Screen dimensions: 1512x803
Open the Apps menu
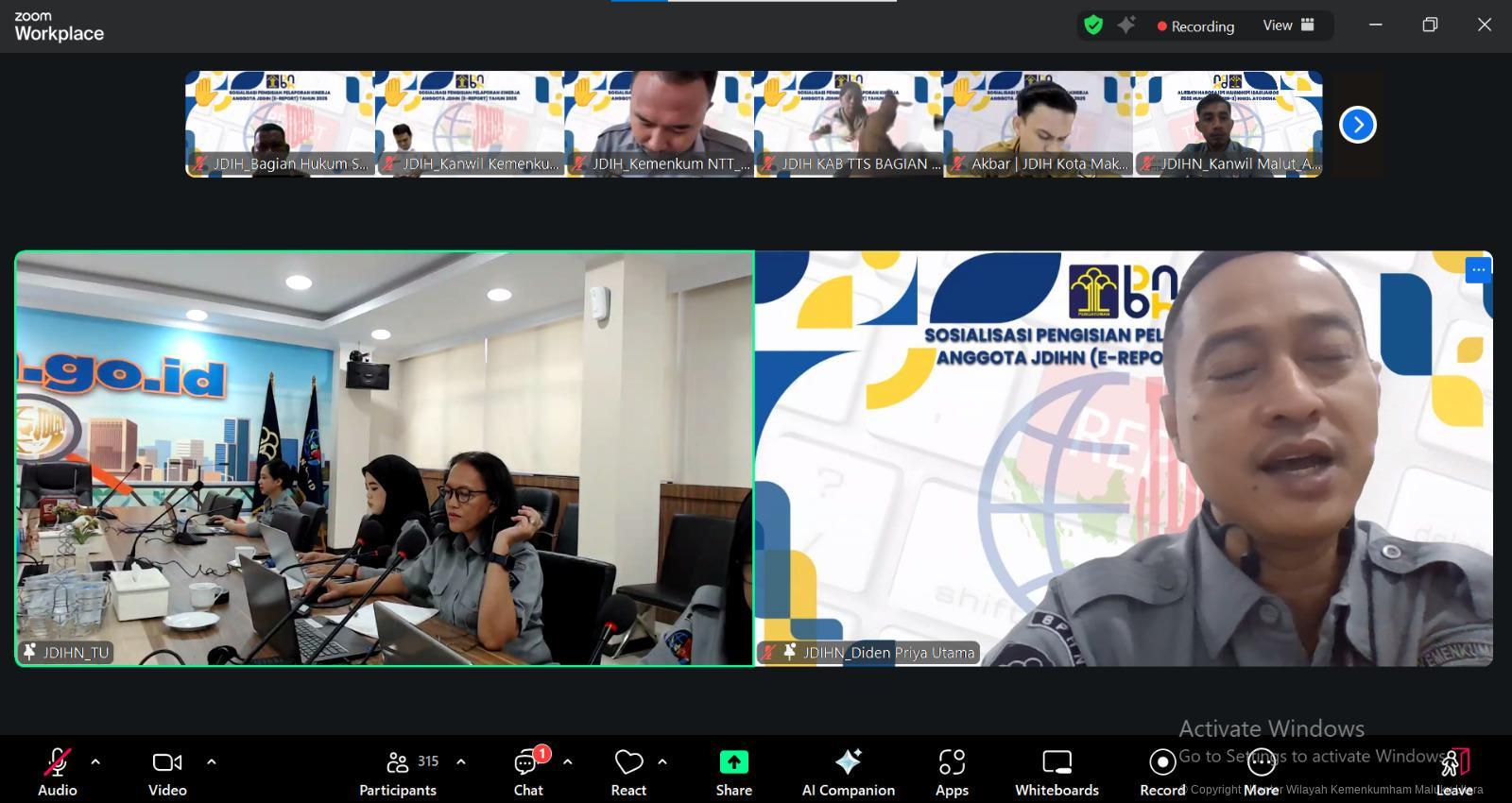[x=952, y=771]
